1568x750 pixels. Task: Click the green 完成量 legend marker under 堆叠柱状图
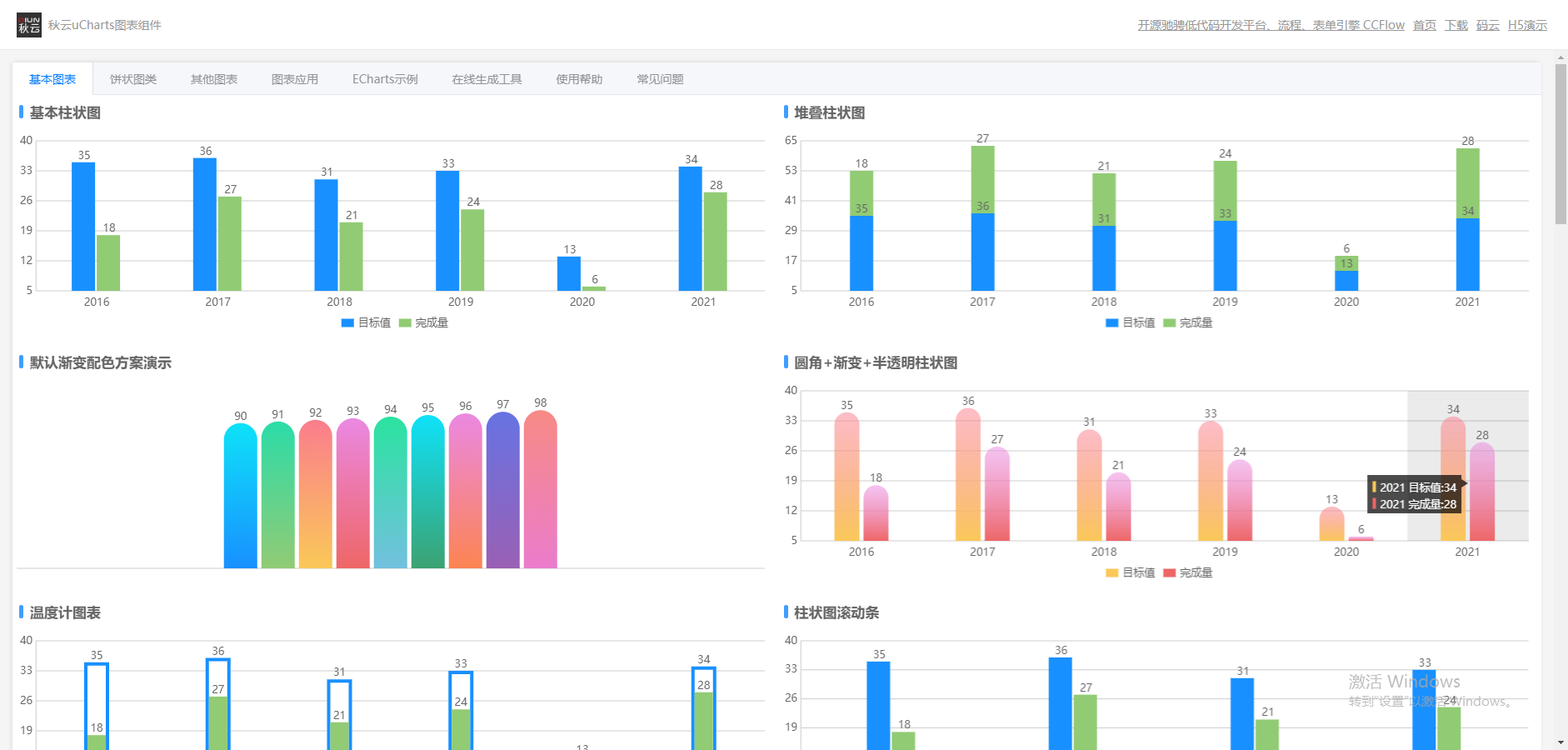[1170, 322]
